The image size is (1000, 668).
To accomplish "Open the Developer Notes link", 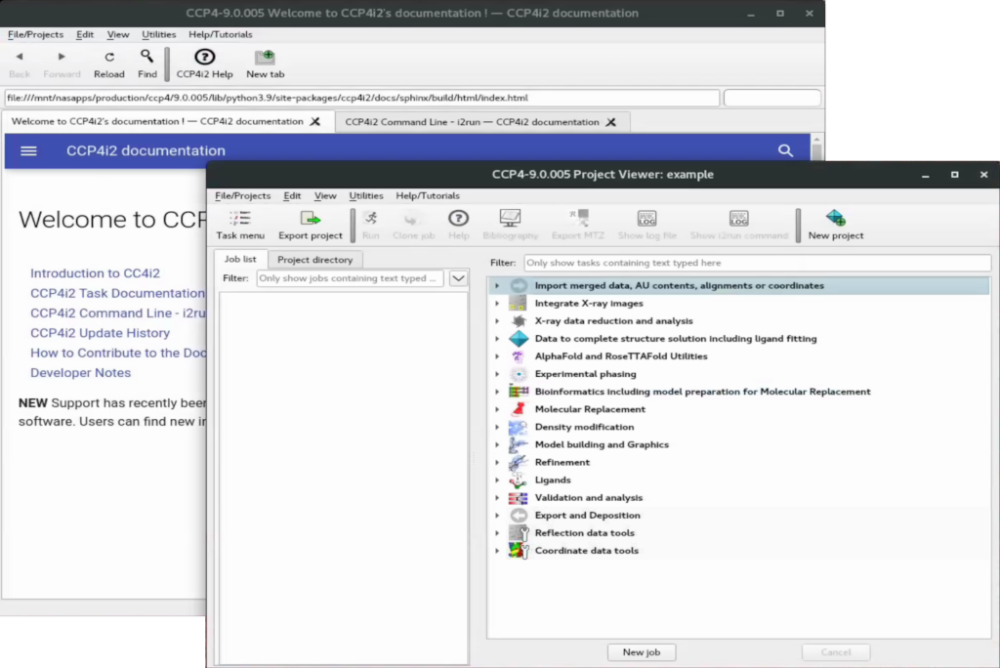I will pyautogui.click(x=80, y=373).
